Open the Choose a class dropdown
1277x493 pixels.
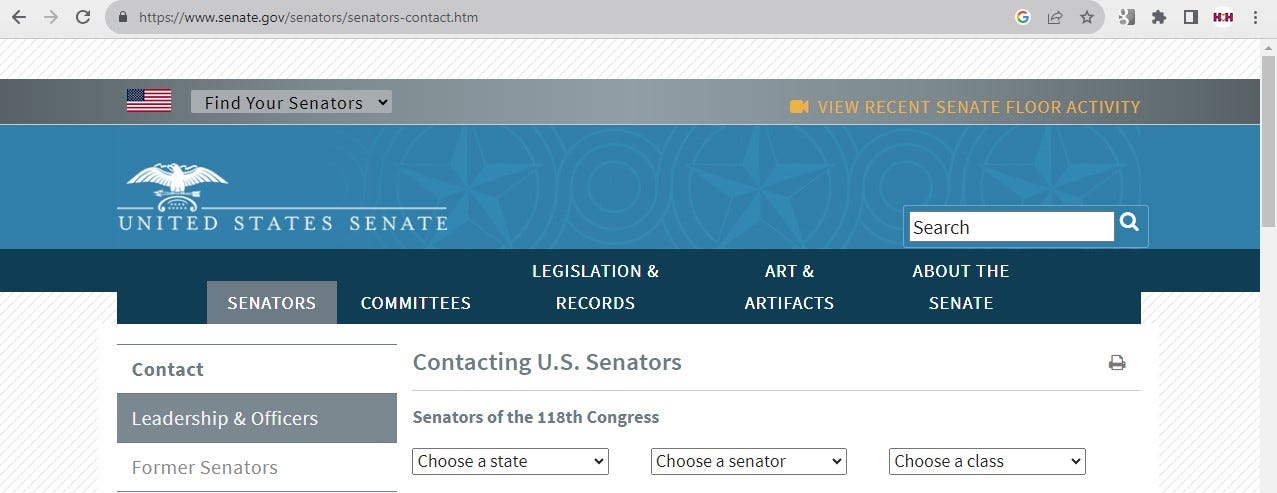987,461
